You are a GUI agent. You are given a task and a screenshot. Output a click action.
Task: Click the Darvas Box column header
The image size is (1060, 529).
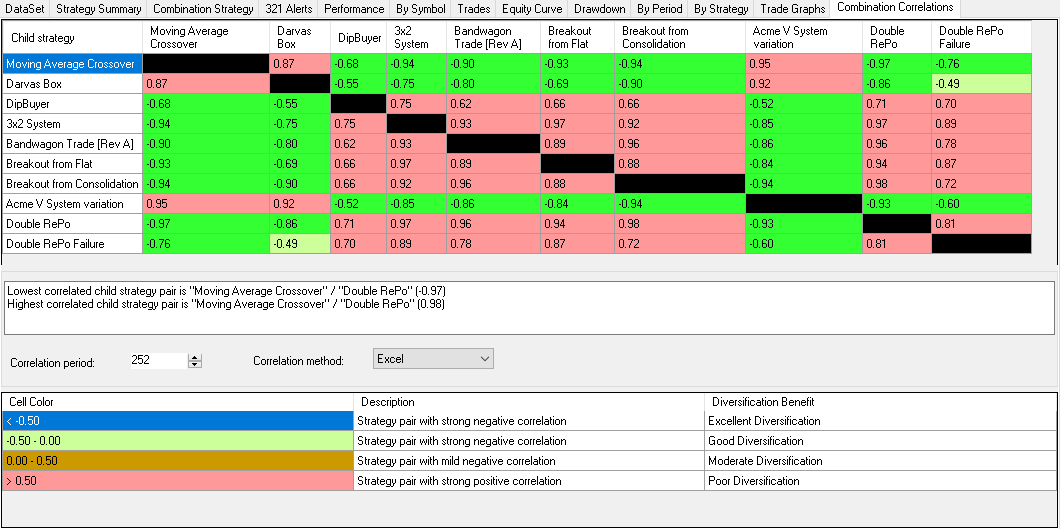click(300, 37)
